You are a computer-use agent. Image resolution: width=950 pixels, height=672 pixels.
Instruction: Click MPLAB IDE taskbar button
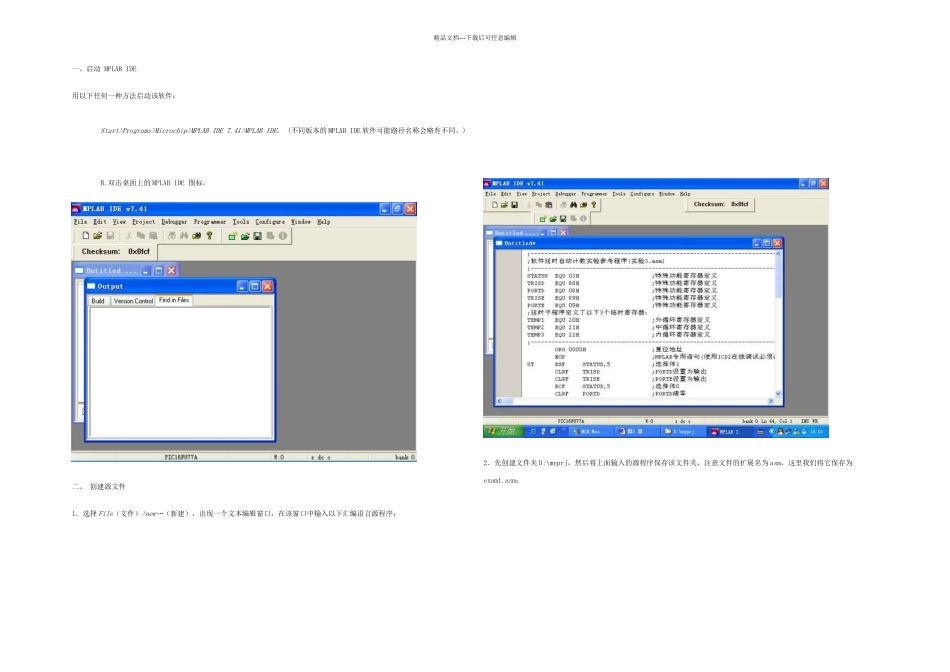click(x=729, y=431)
